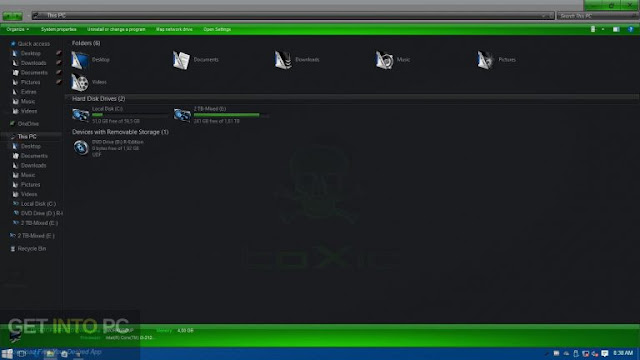Unpin Pictures from Quick access
This screenshot has width=640, height=360.
pos(58,82)
